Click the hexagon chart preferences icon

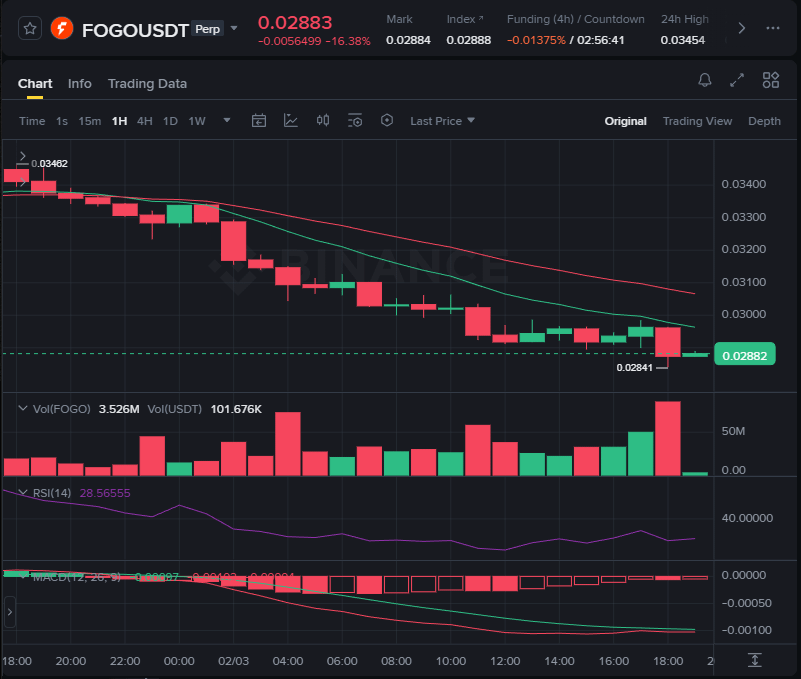point(387,121)
